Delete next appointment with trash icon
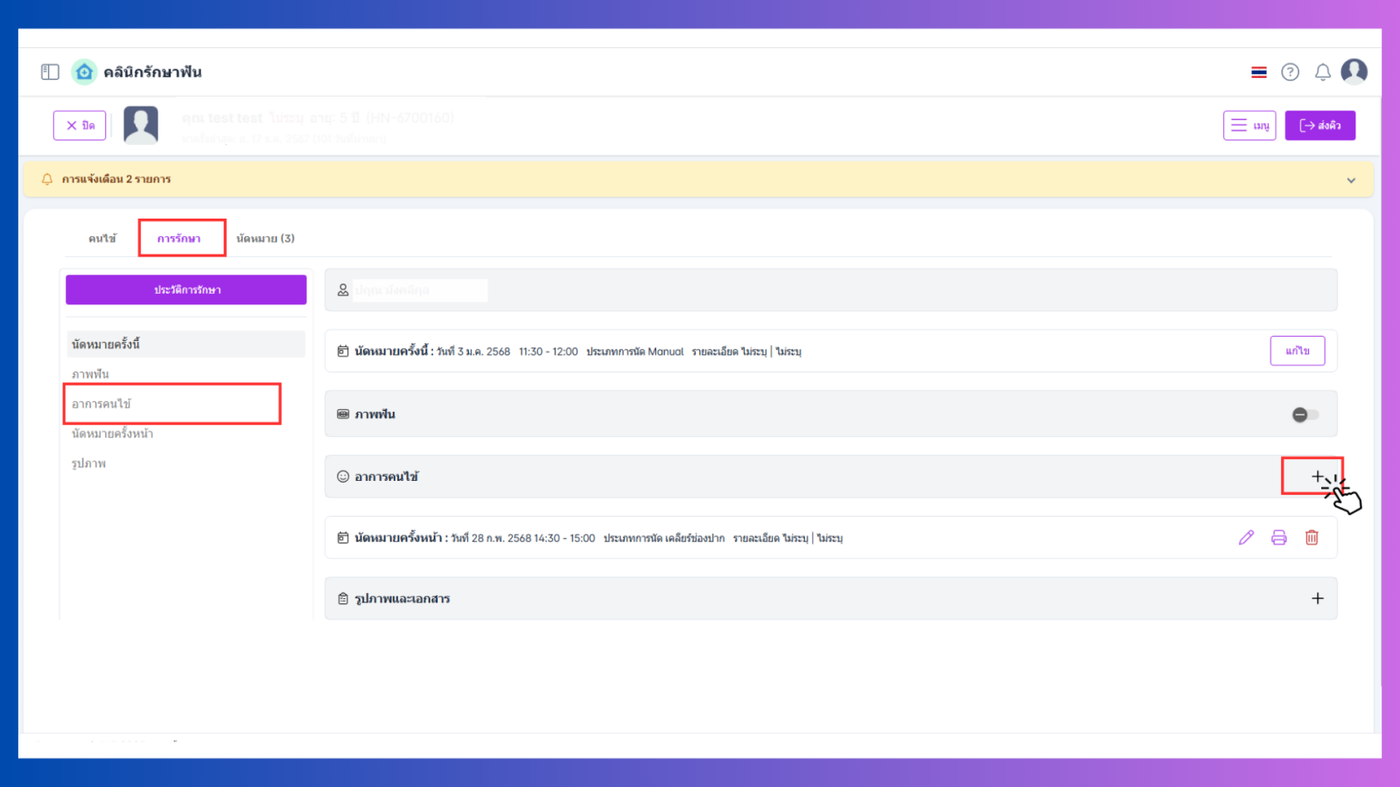Image resolution: width=1400 pixels, height=787 pixels. (x=1312, y=538)
